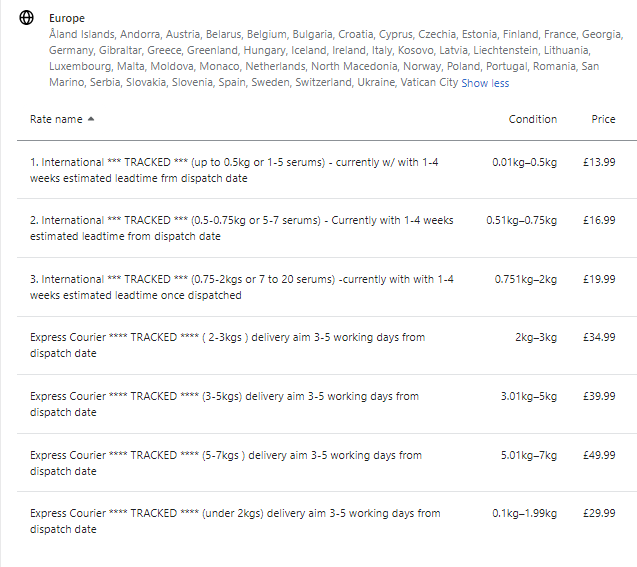The width and height of the screenshot is (637, 567).
Task: Click the 3.01kg–5kg condition value
Action: point(528,397)
